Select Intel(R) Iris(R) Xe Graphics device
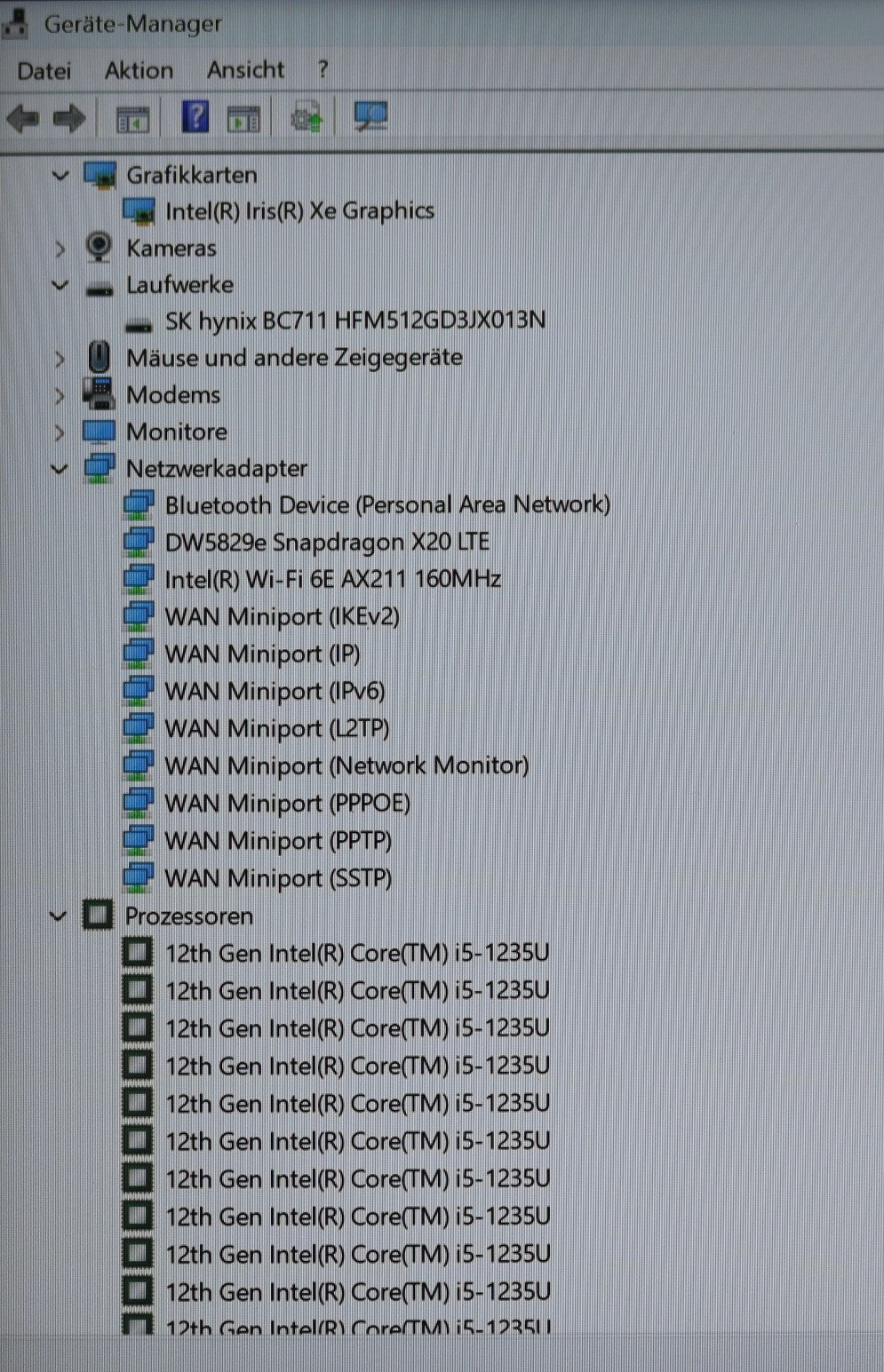 point(300,210)
